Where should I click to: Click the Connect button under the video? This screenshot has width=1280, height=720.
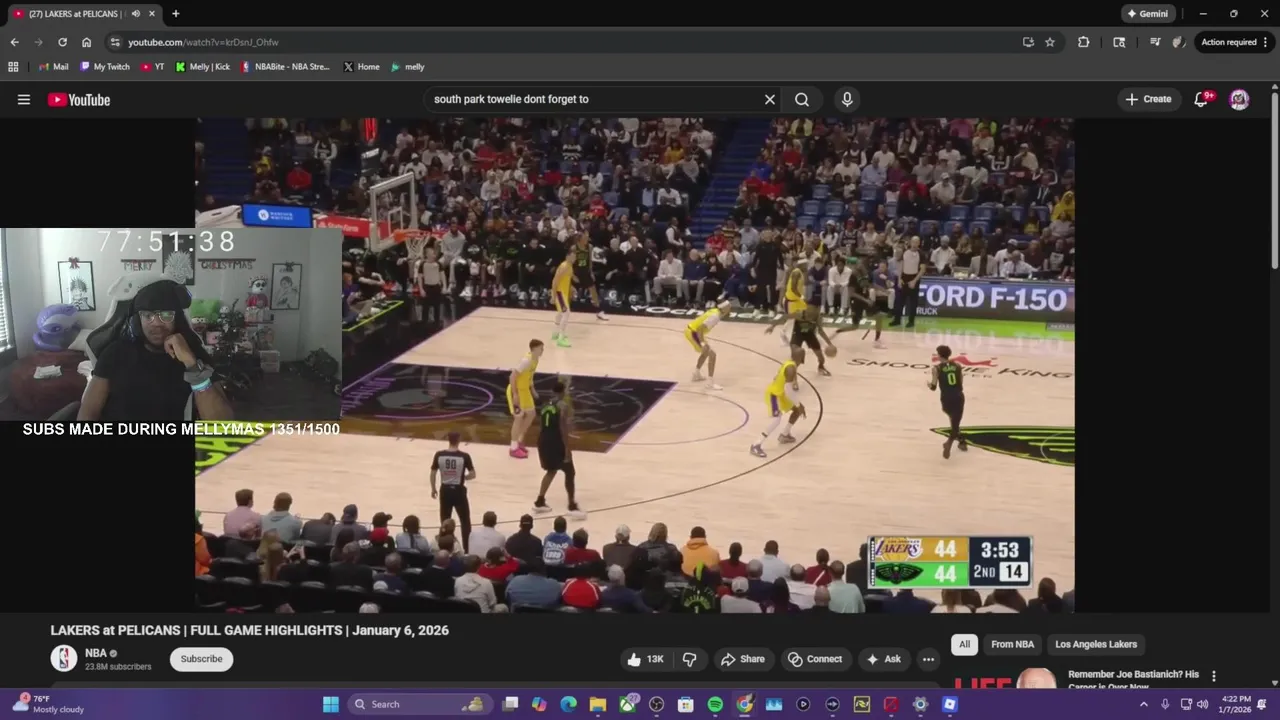point(815,659)
